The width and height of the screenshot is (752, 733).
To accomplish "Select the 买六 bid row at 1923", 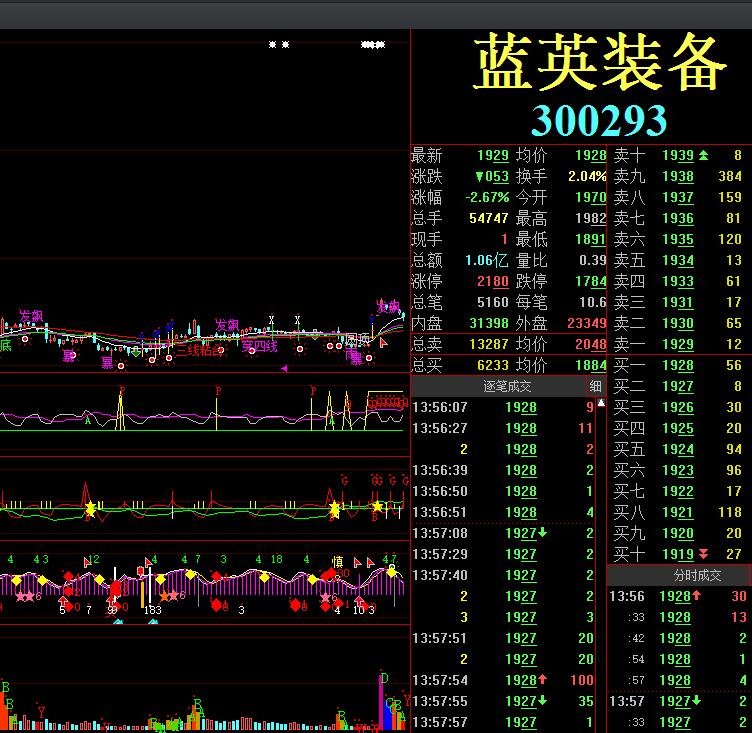I will point(679,470).
